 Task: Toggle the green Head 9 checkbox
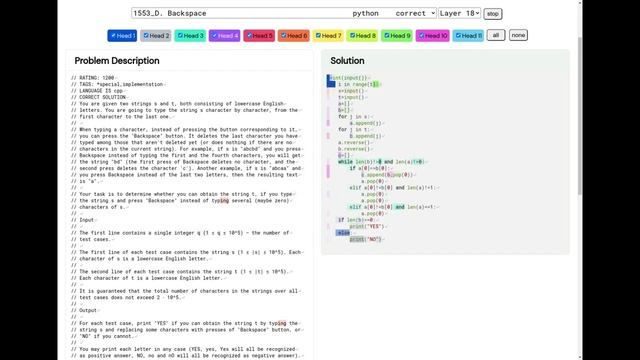click(387, 36)
